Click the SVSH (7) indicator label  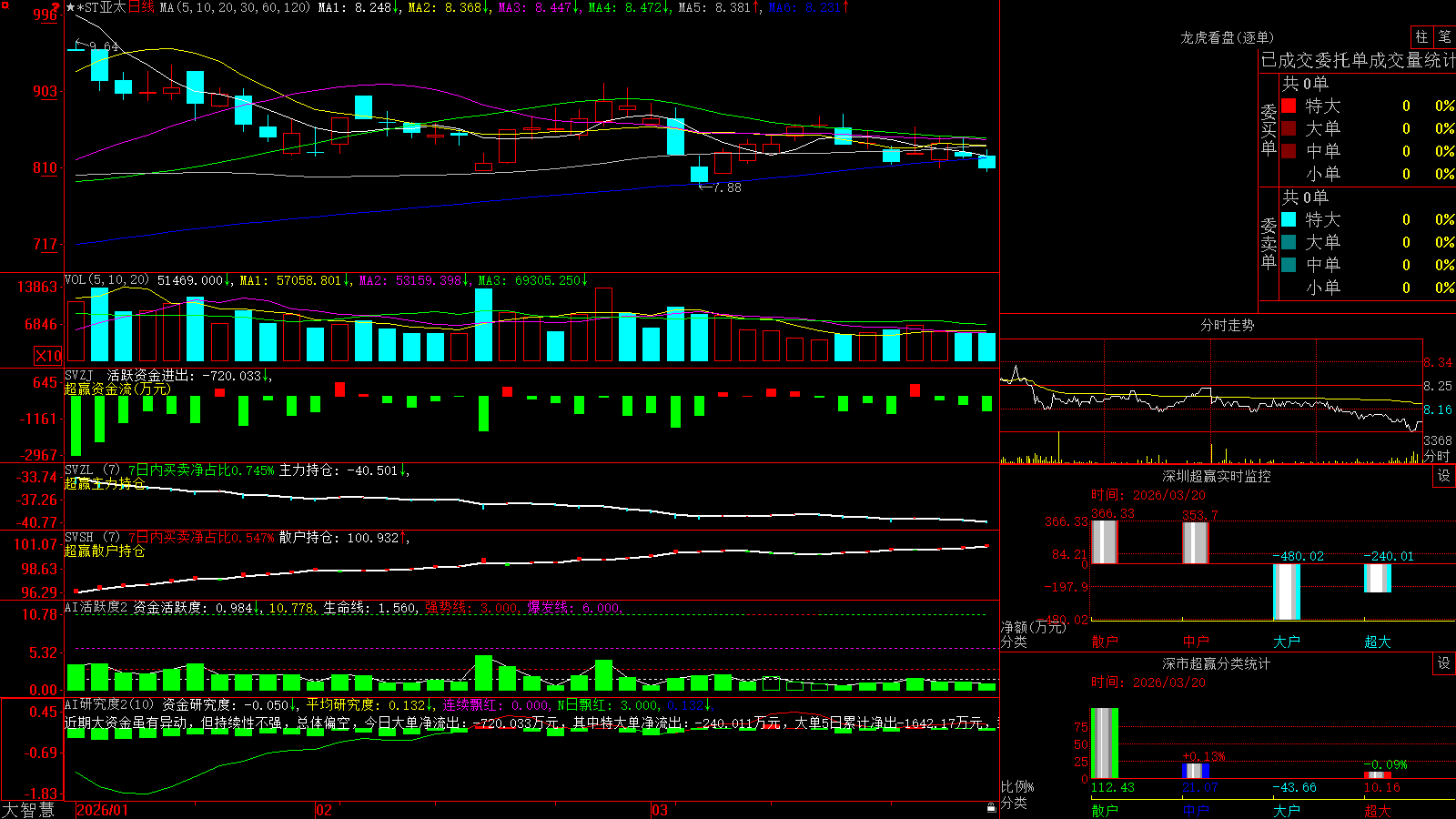[92, 538]
